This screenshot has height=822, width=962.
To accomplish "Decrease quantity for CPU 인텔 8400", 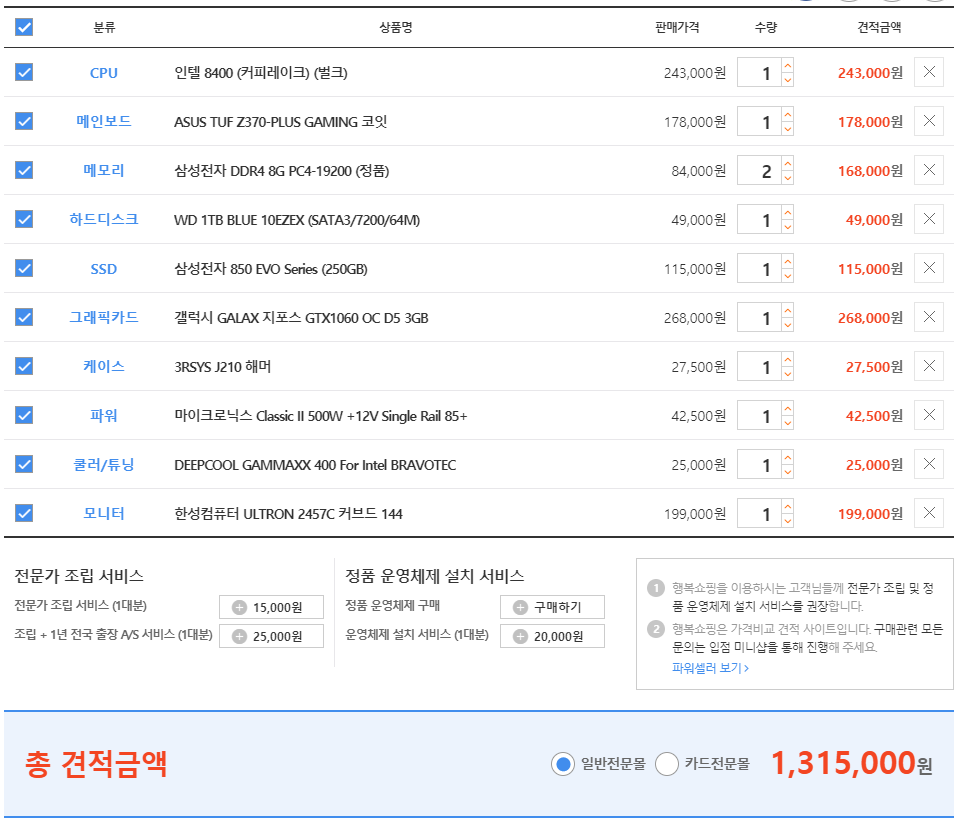I will point(788,80).
